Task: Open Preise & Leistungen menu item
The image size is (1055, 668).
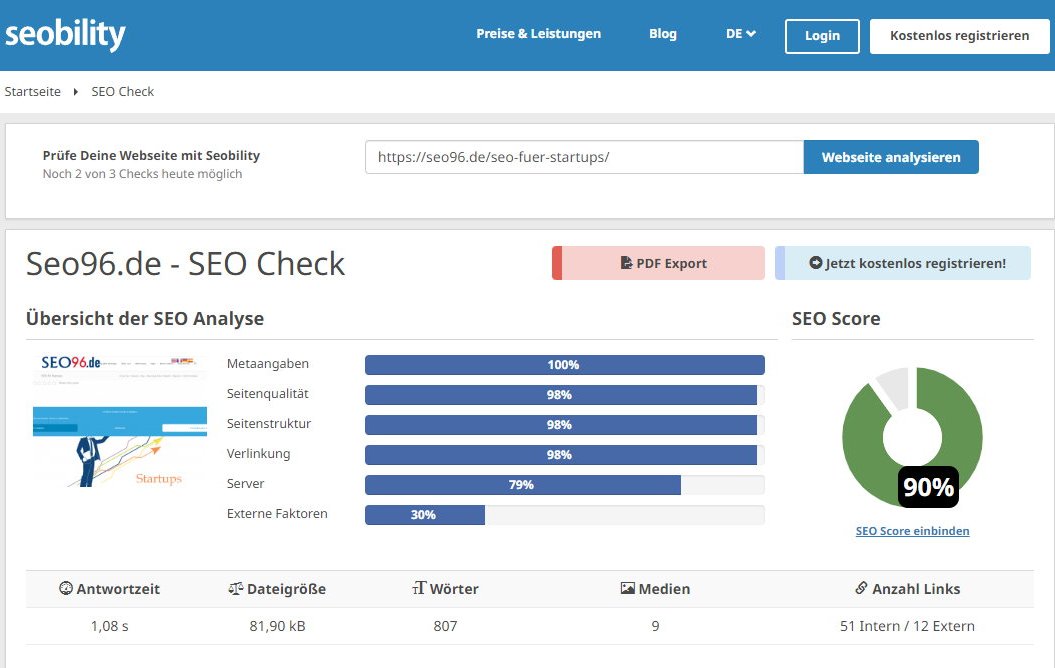Action: tap(538, 34)
